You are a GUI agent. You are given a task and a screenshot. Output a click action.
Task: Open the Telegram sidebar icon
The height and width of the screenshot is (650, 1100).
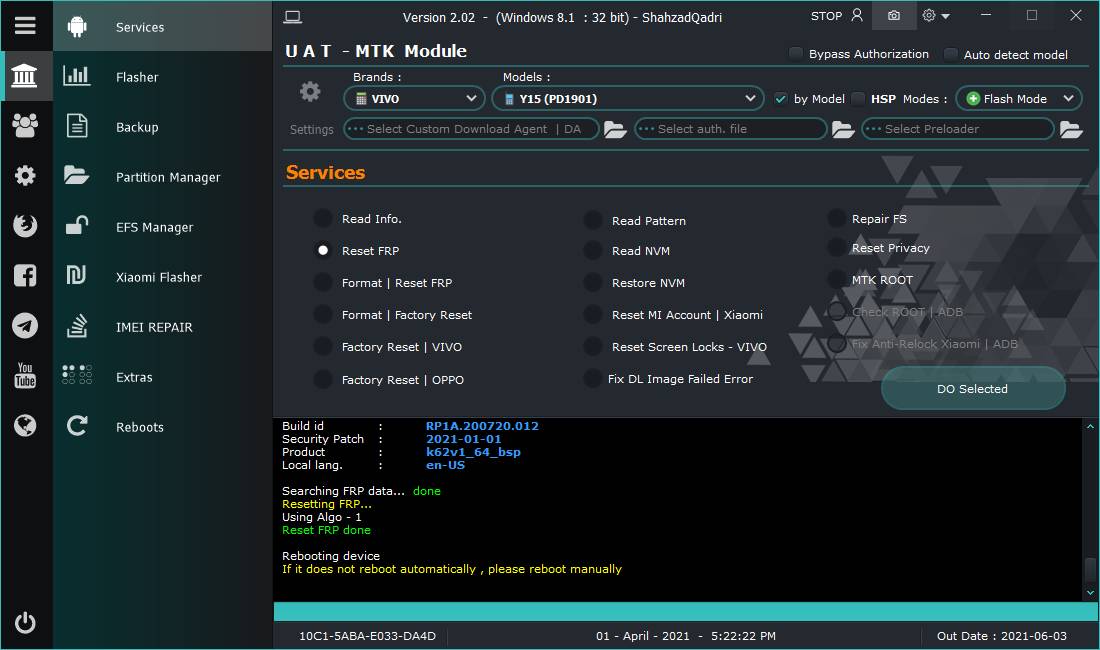25,325
